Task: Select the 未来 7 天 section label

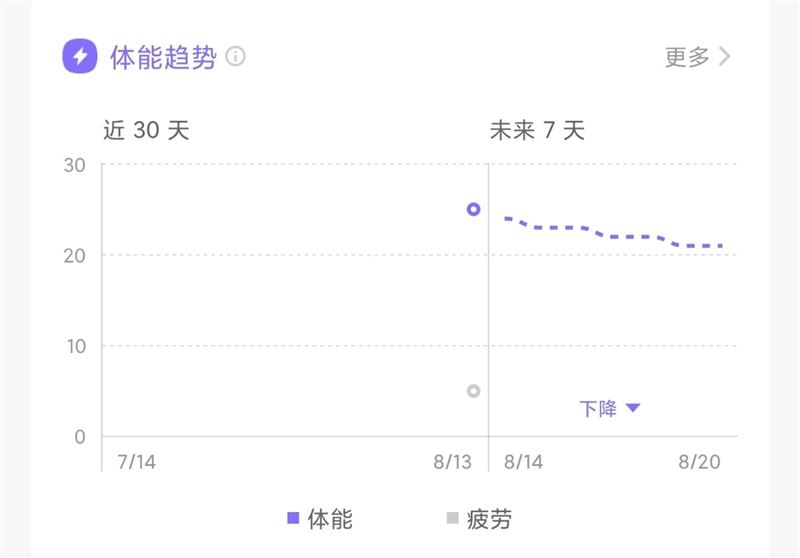Action: pyautogui.click(x=537, y=130)
